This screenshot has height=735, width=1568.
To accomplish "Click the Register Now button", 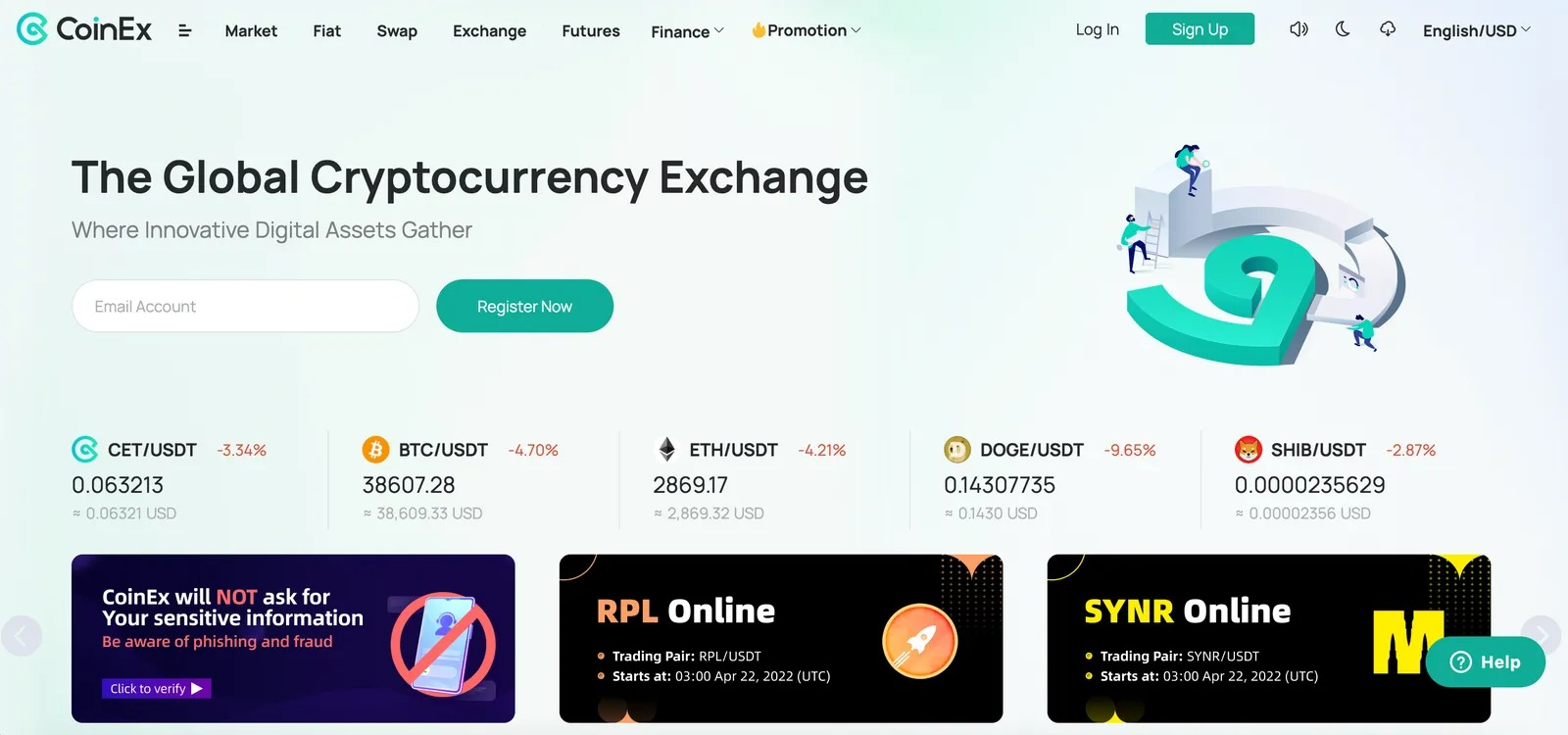I will click(524, 306).
